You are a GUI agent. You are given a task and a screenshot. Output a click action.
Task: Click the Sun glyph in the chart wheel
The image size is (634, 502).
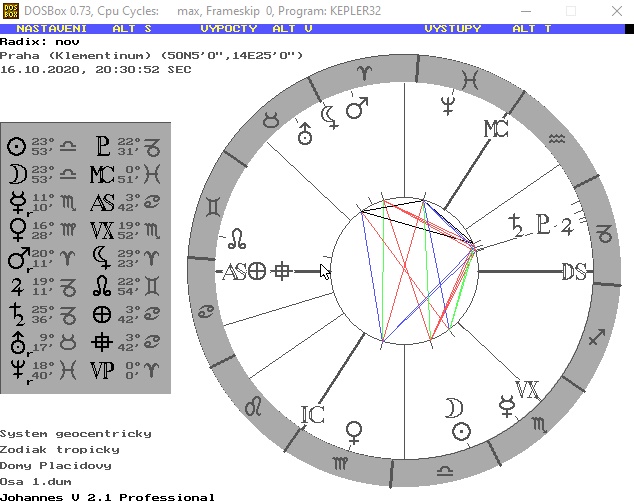(461, 432)
